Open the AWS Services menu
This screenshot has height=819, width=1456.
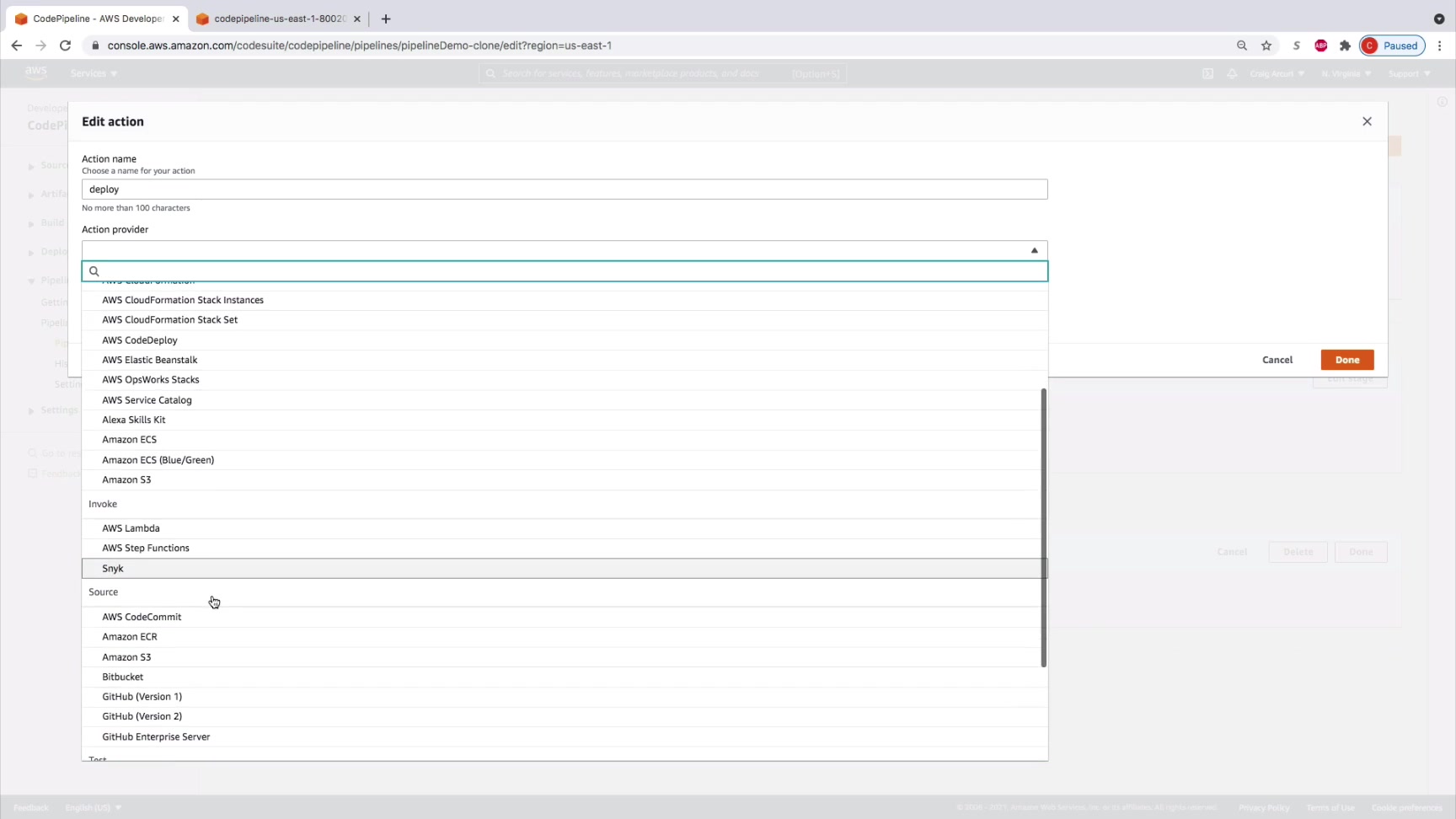click(94, 73)
